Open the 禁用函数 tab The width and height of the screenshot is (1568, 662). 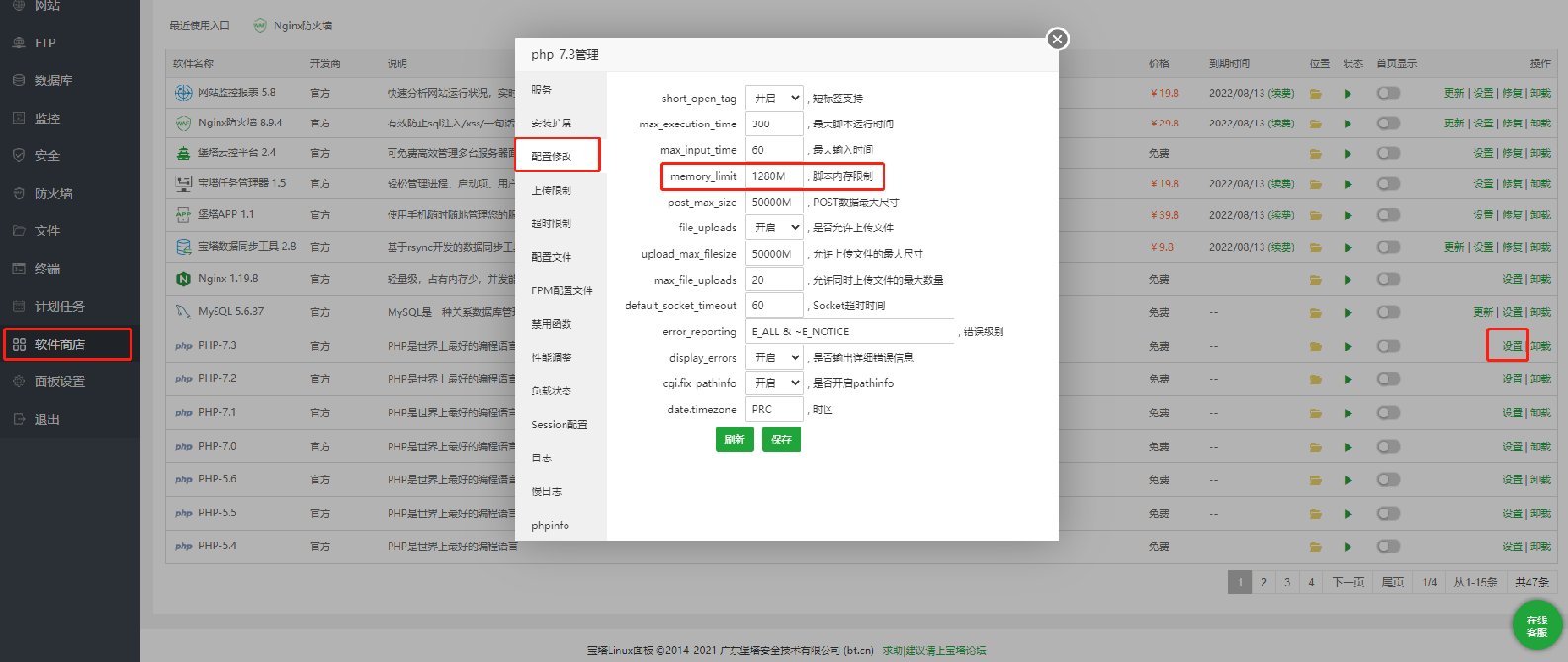560,323
